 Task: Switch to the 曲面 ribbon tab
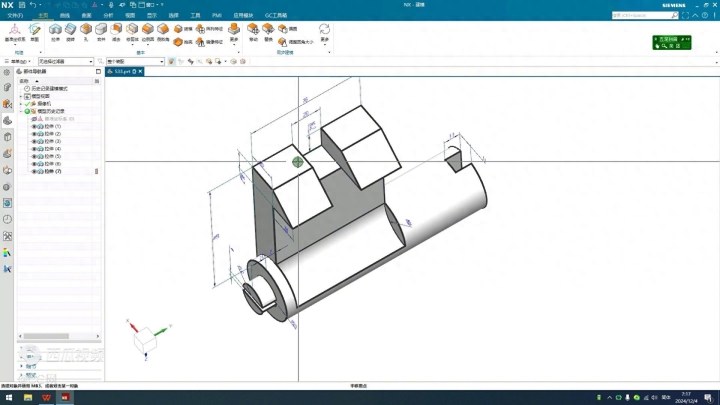(86, 15)
